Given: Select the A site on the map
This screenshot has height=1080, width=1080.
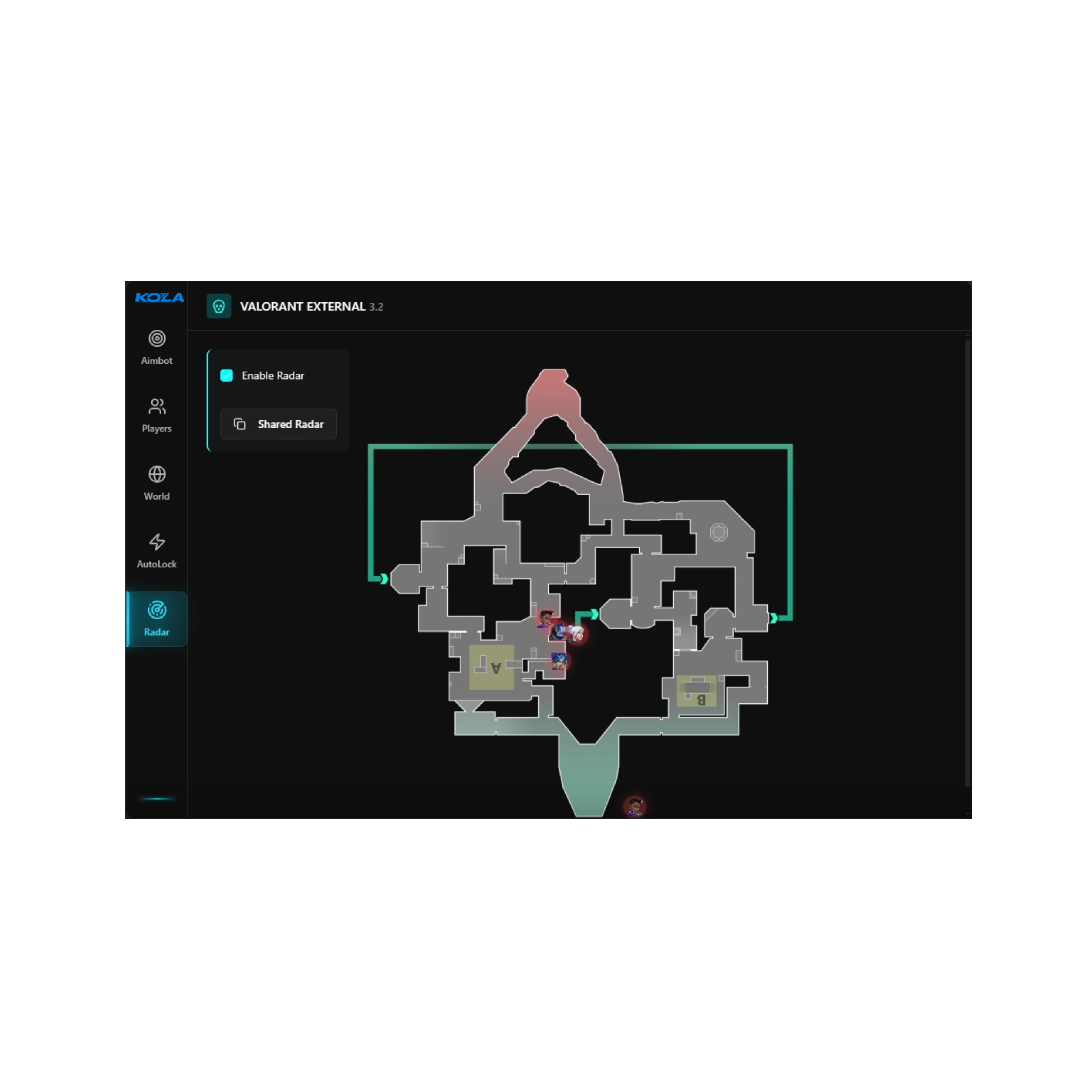Looking at the screenshot, I should click(492, 667).
